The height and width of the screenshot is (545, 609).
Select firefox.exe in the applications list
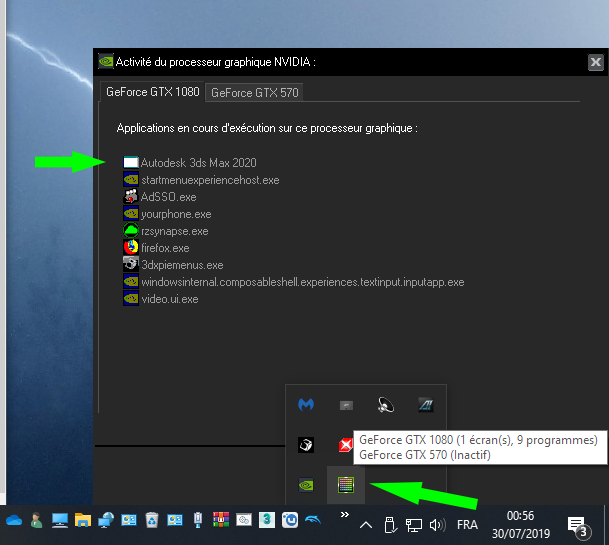[157, 248]
